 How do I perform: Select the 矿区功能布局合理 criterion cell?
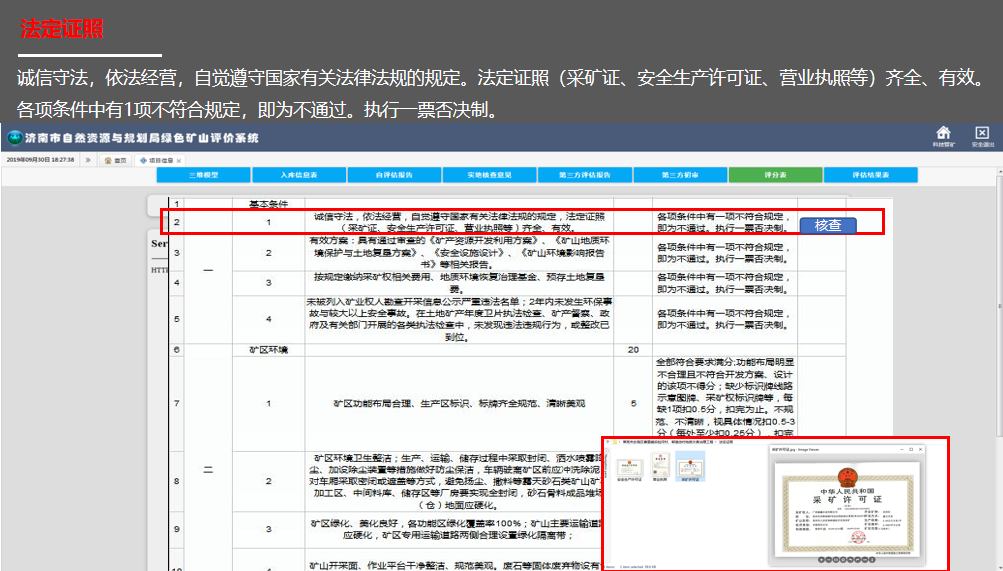point(459,403)
